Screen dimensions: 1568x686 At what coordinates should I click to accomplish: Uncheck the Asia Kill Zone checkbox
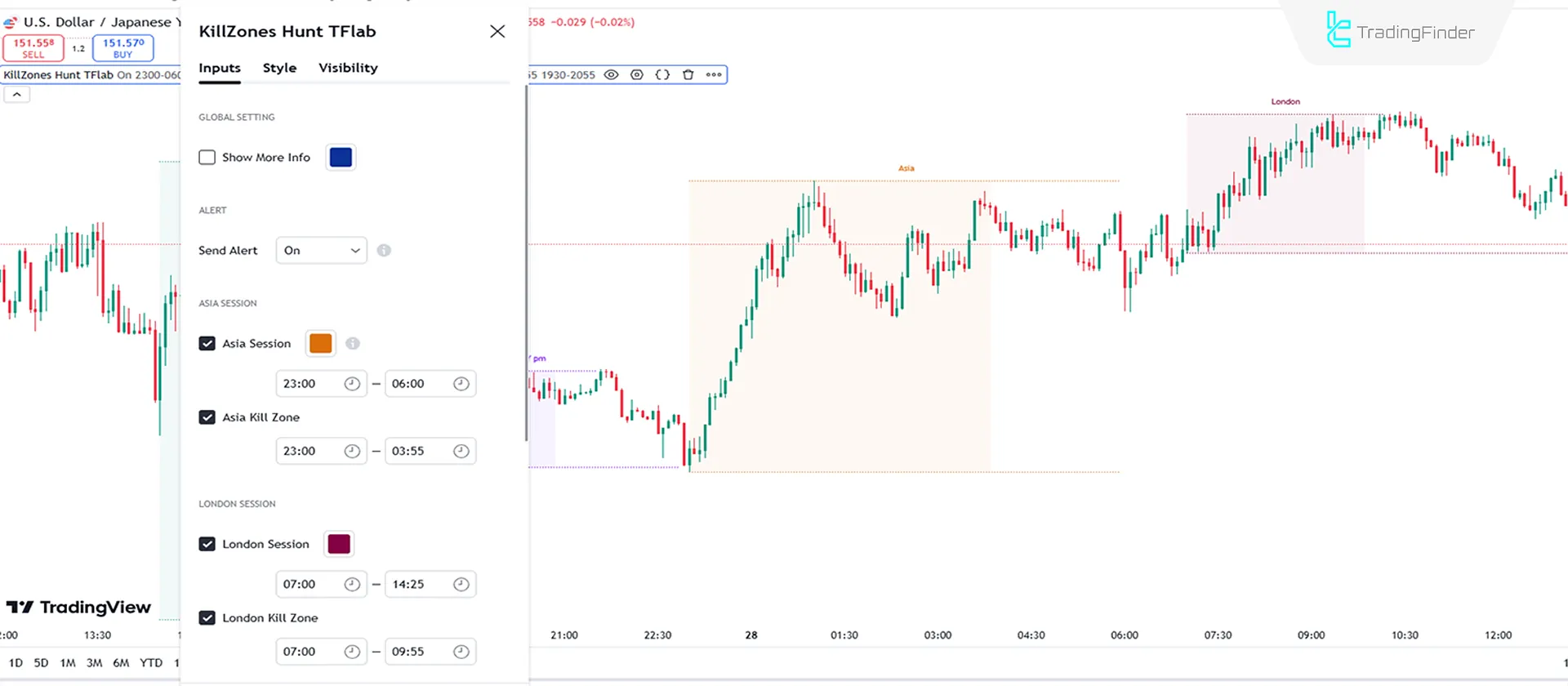(x=207, y=417)
